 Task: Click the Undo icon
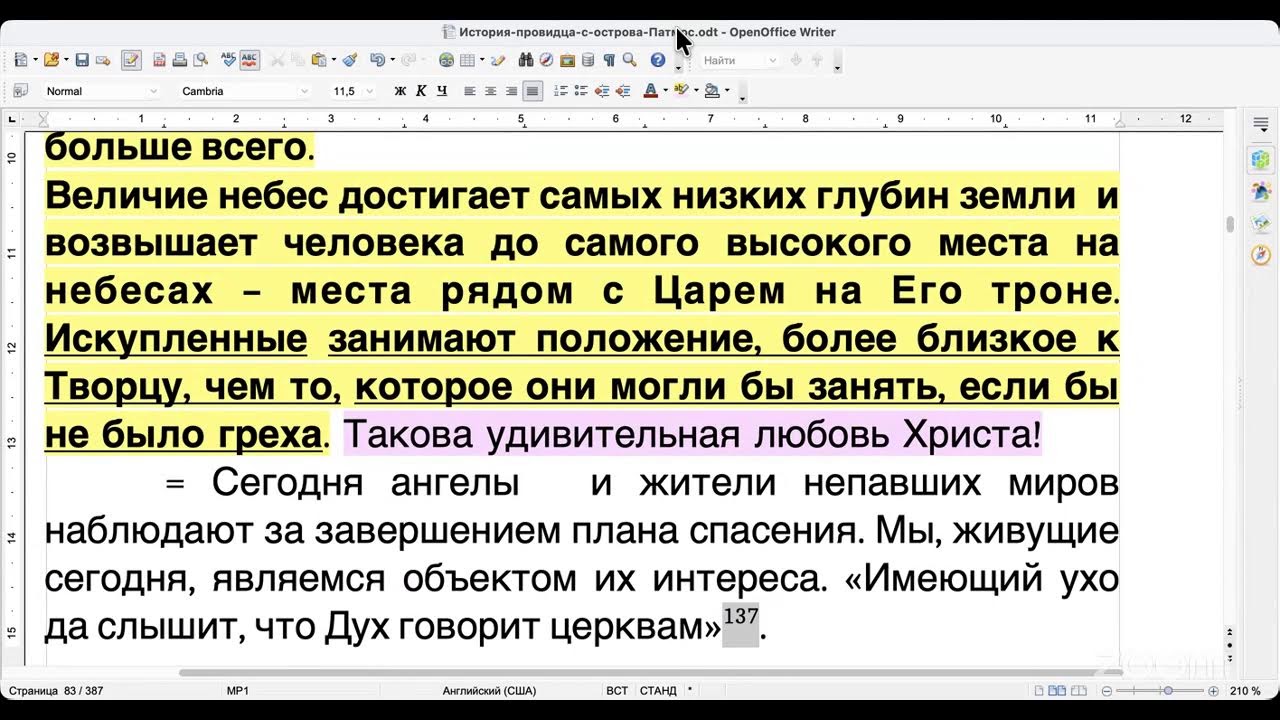[377, 60]
